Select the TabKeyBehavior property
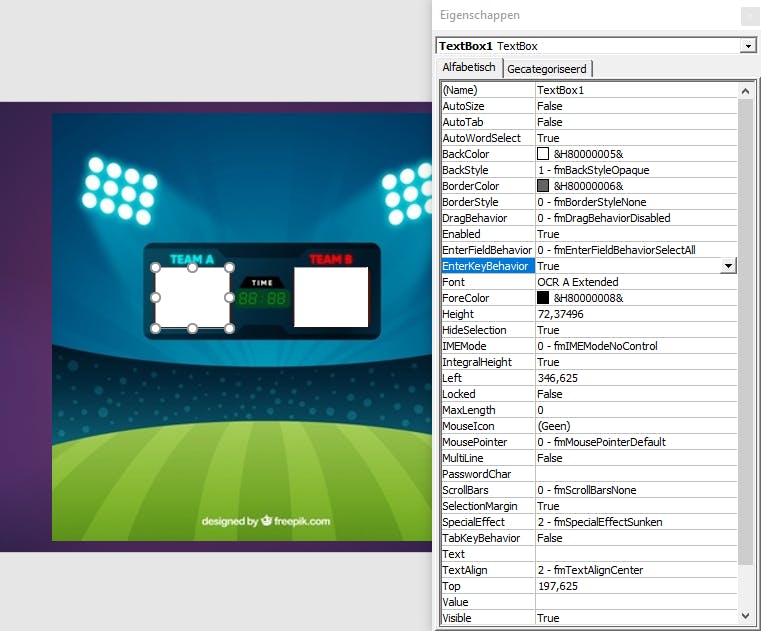This screenshot has width=761, height=631. [x=488, y=539]
